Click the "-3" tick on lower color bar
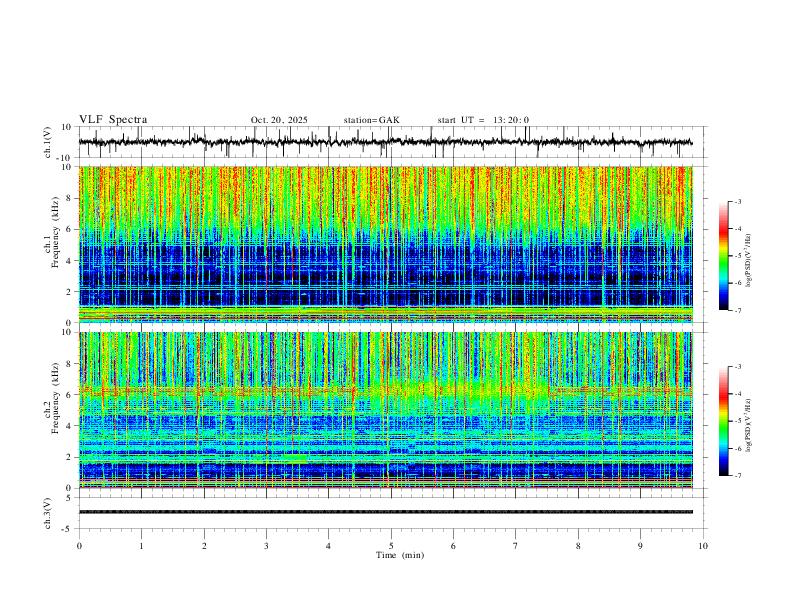The height and width of the screenshot is (612, 792). pos(738,367)
